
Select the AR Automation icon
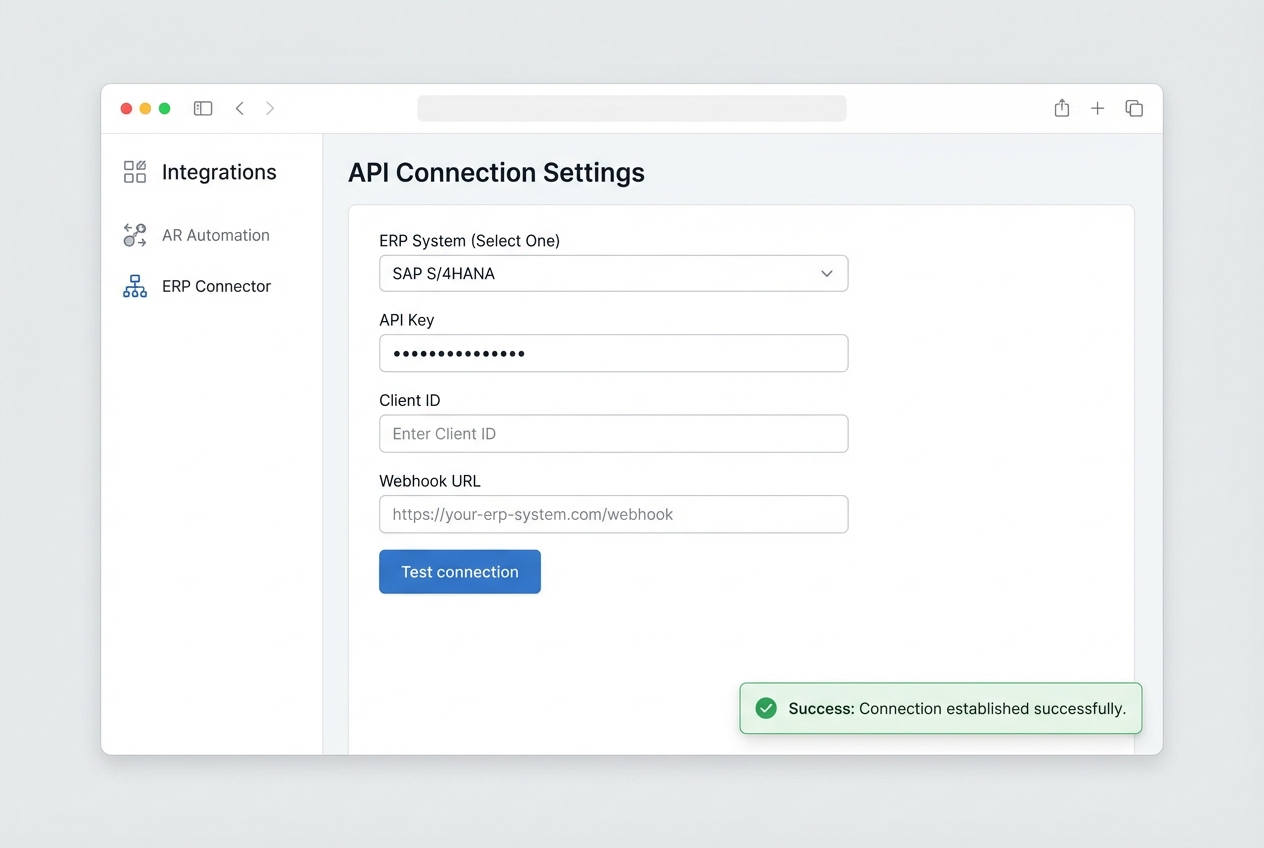(134, 235)
